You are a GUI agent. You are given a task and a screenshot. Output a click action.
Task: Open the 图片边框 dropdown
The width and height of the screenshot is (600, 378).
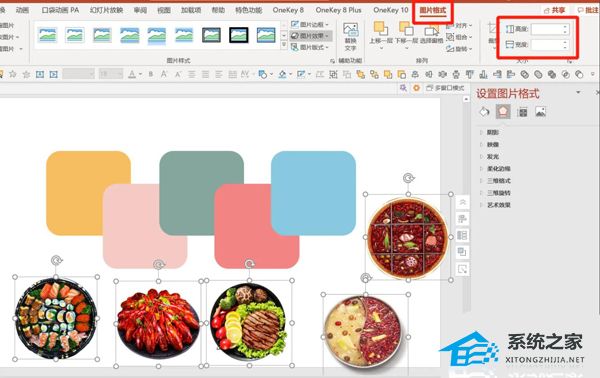(310, 24)
